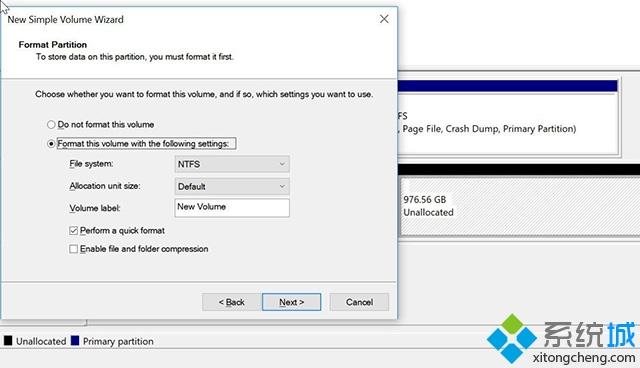Click the black Unallocated legend swatch

[8, 341]
